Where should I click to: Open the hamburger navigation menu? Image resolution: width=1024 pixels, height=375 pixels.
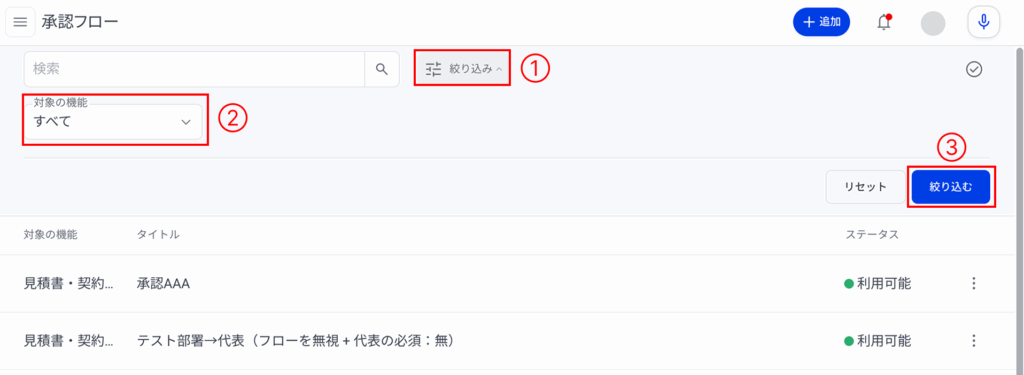20,22
